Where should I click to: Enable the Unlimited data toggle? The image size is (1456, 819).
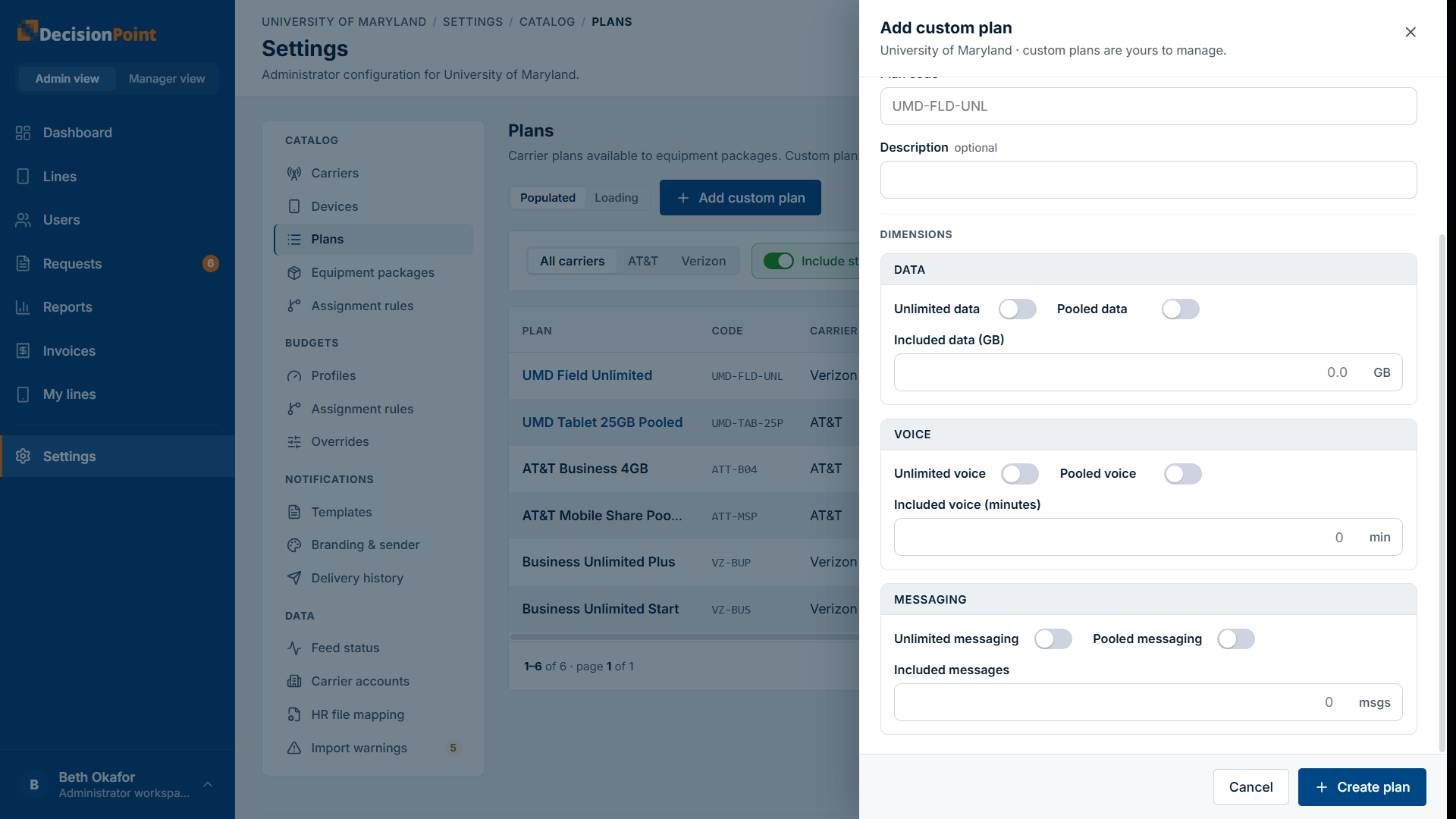coord(1017,309)
